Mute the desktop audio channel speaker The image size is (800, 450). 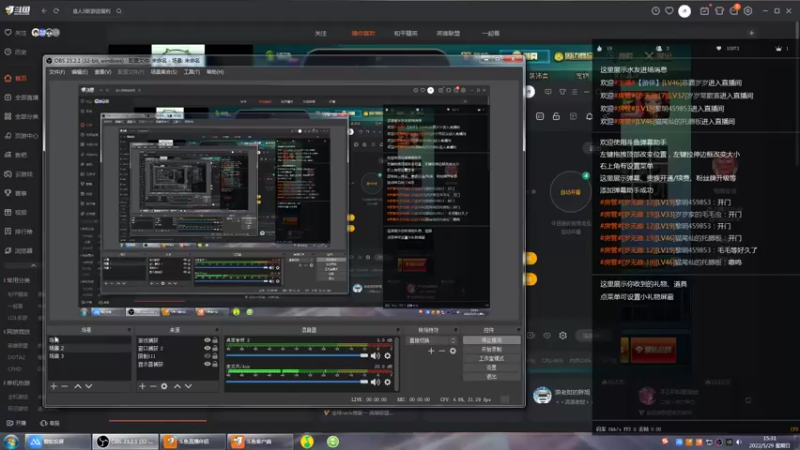tap(376, 356)
